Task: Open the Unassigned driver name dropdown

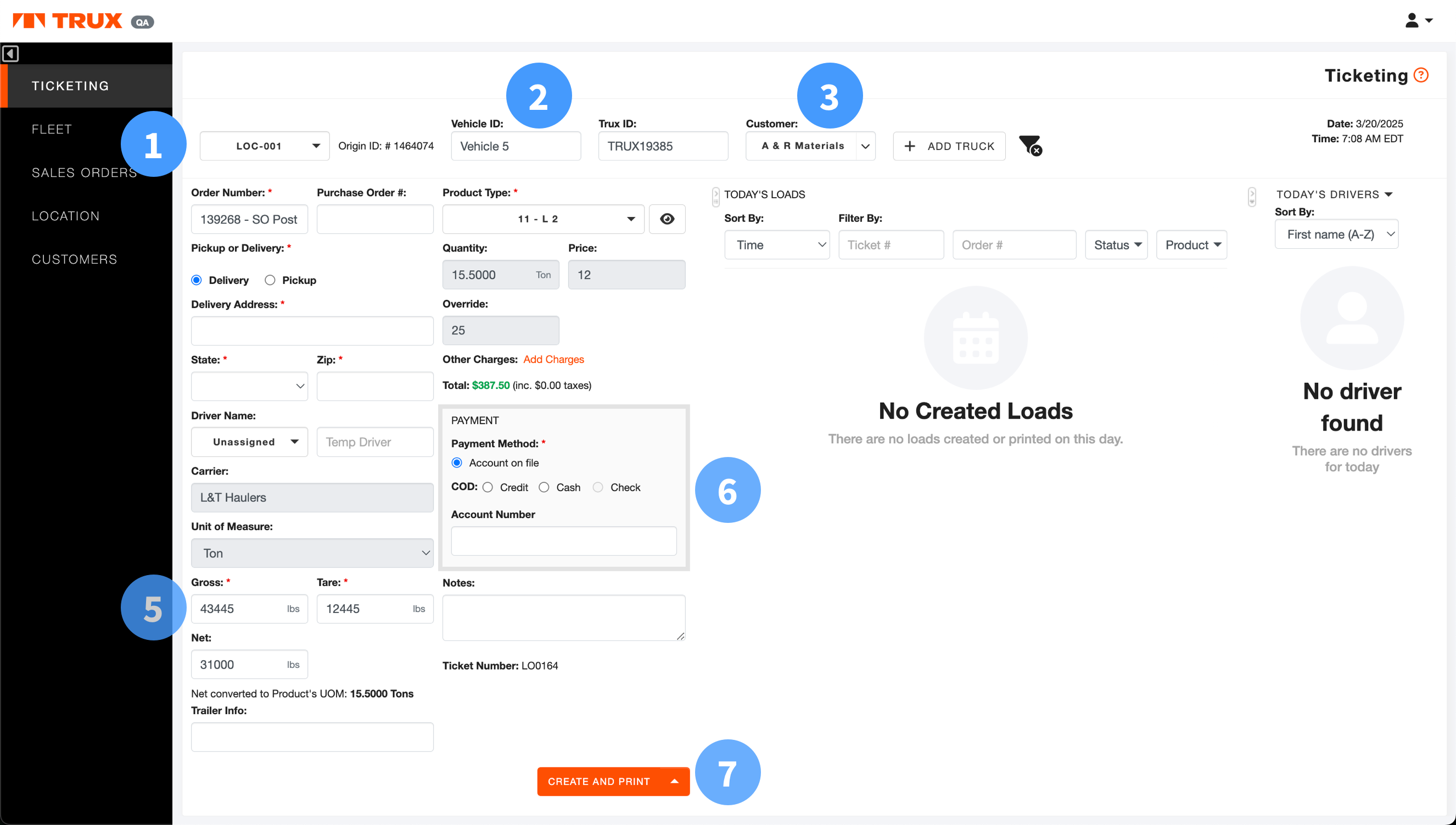Action: point(249,442)
